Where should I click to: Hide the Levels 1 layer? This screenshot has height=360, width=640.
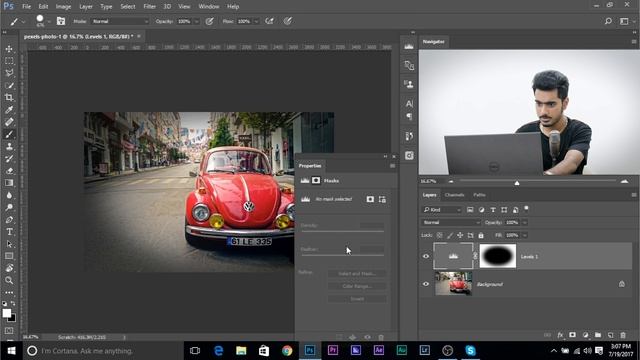pyautogui.click(x=426, y=256)
